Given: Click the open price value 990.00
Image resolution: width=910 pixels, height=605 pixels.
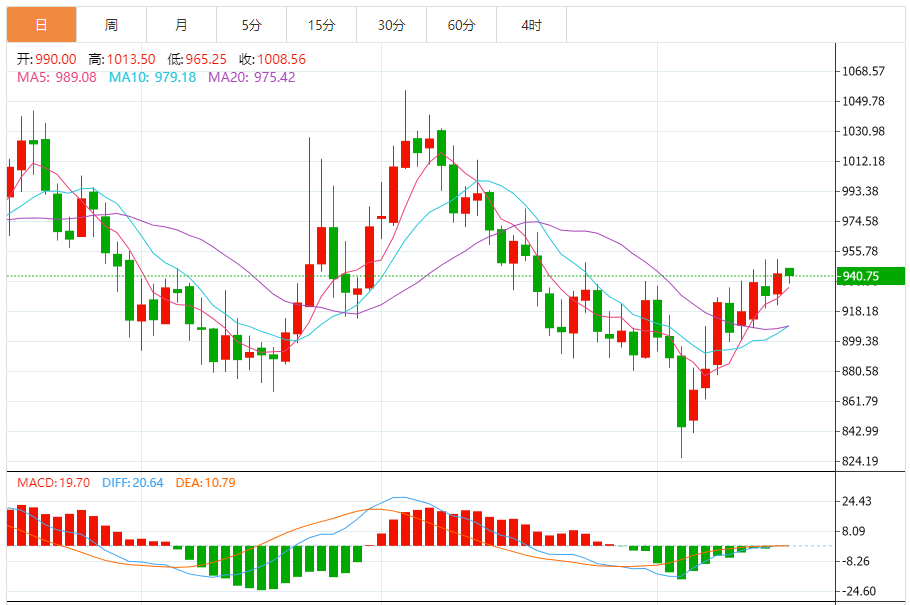Looking at the screenshot, I should [56, 59].
